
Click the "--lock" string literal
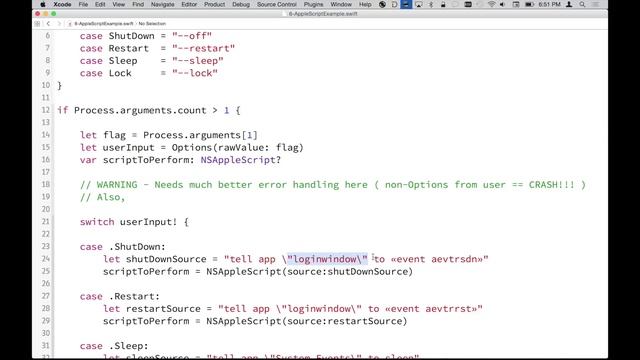click(x=195, y=73)
